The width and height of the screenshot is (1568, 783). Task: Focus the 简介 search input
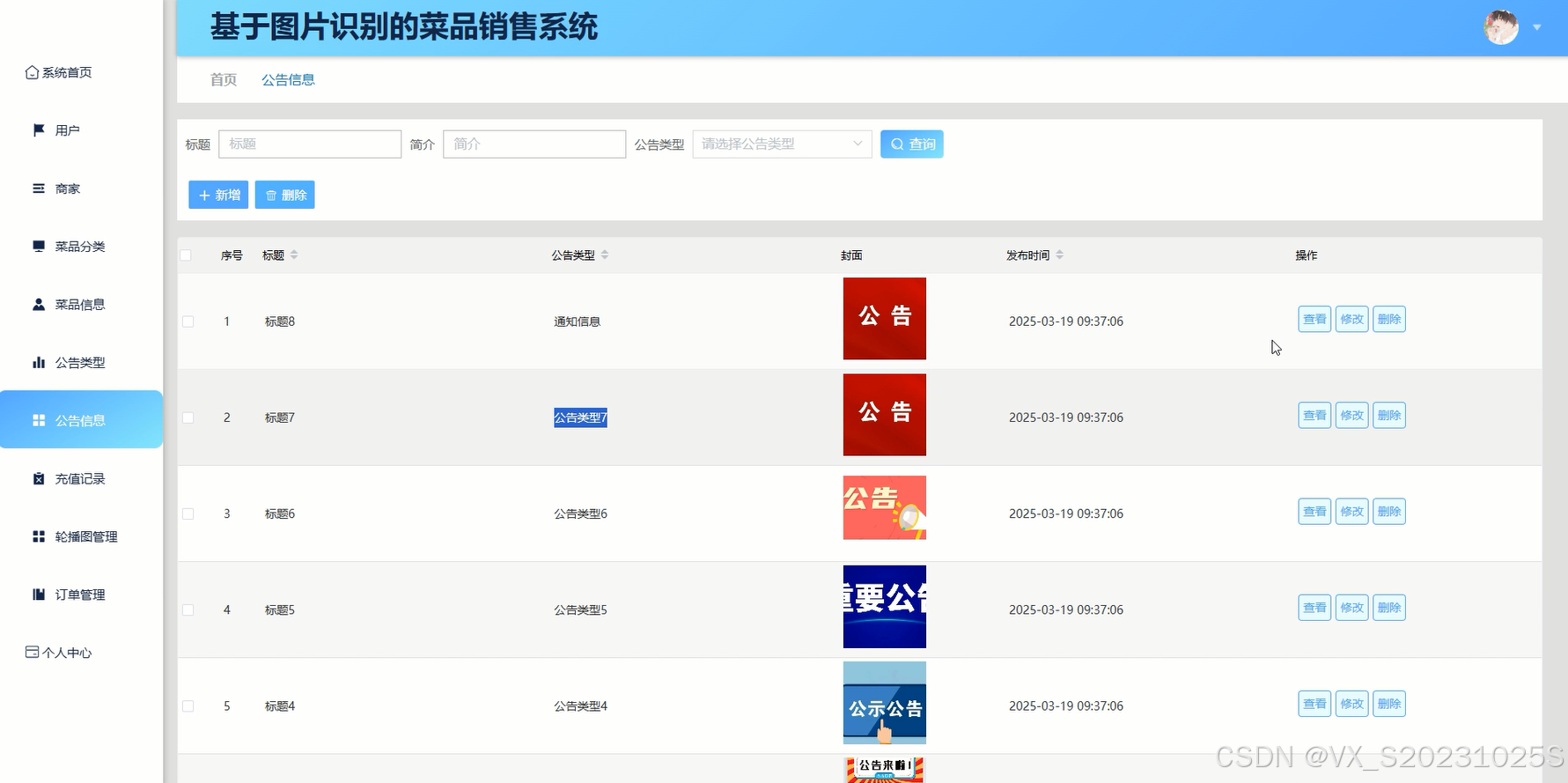[x=534, y=144]
